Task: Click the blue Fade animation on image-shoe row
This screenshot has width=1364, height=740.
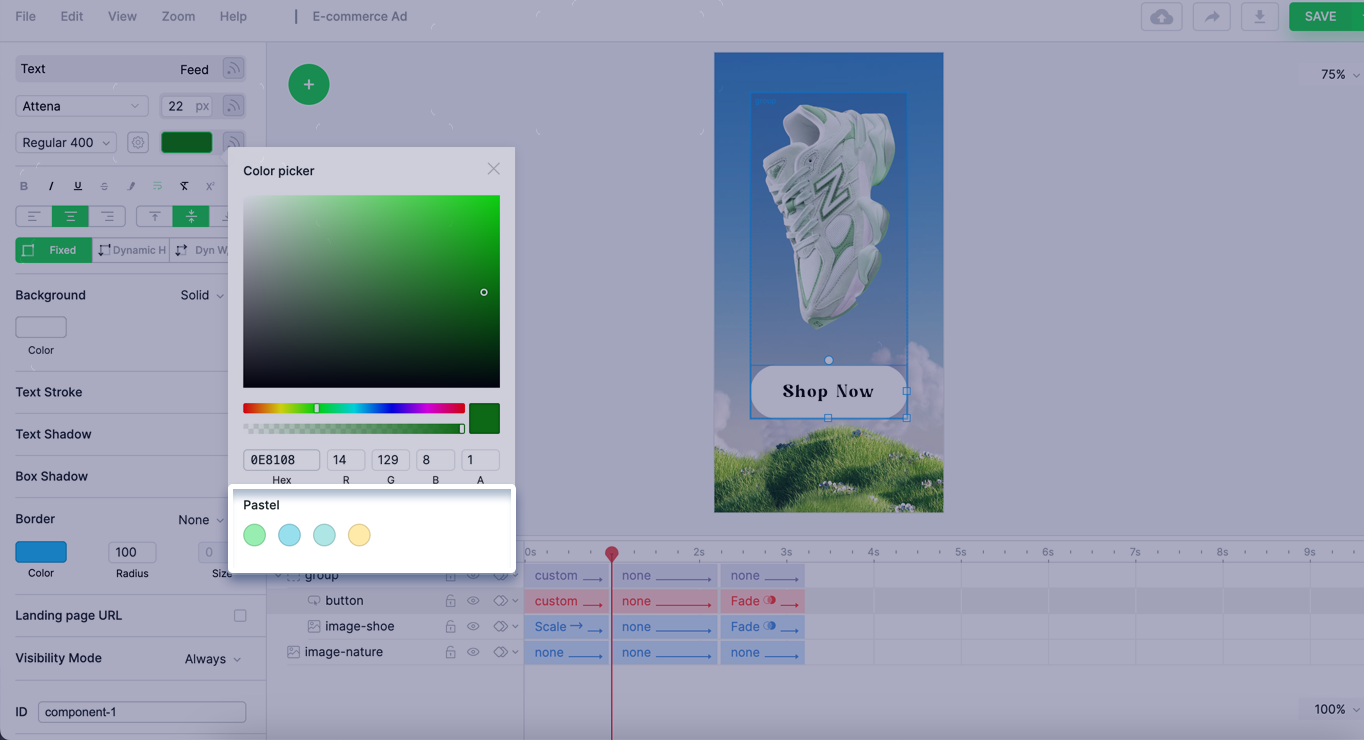Action: pyautogui.click(x=762, y=627)
